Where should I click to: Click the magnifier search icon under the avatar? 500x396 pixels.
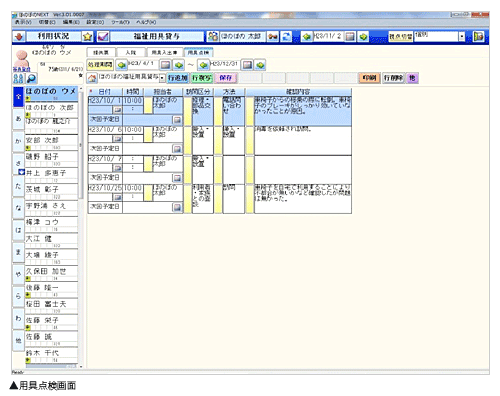pos(31,78)
